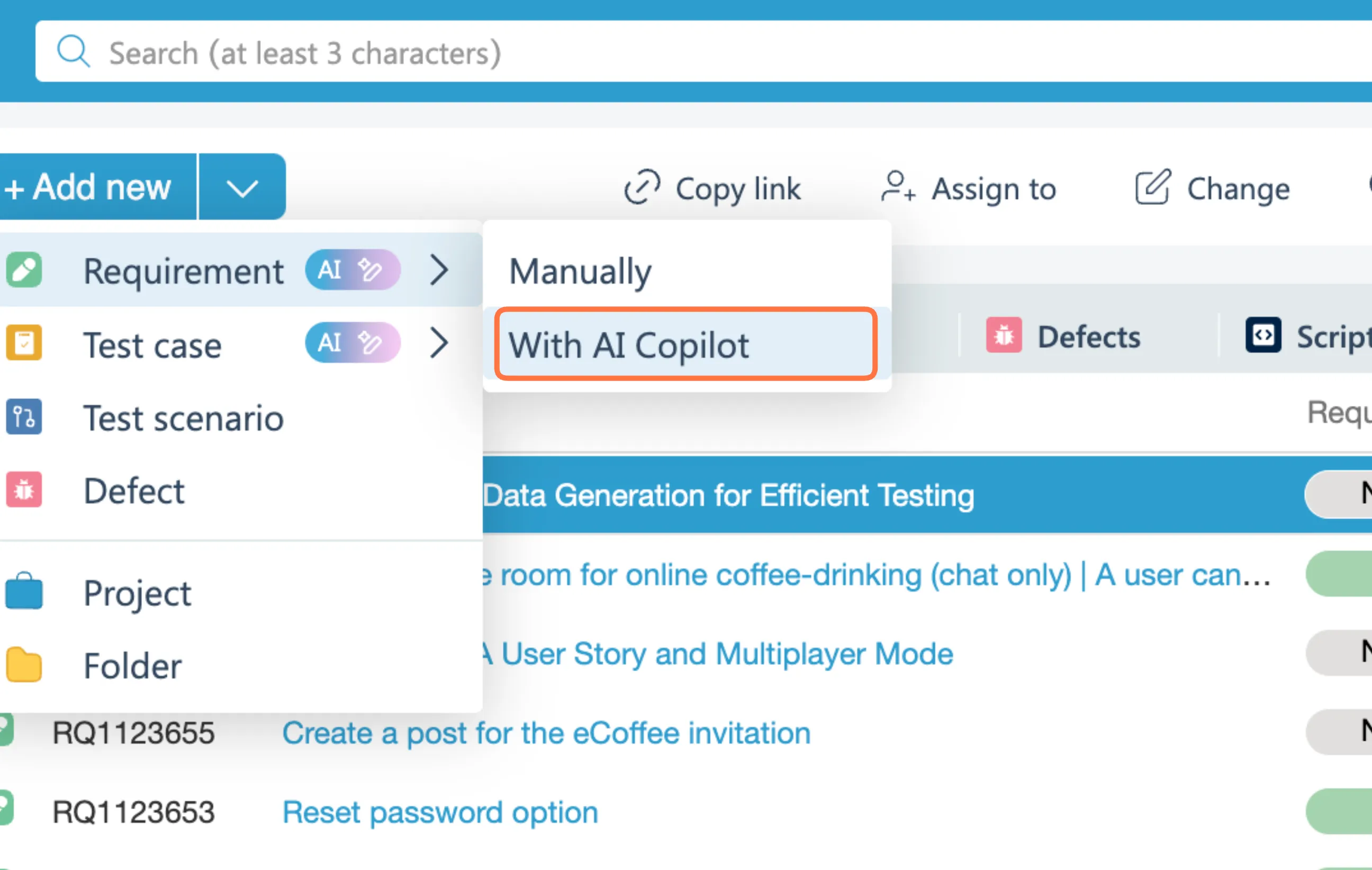
Task: Click the orange Test case icon
Action: 24,343
